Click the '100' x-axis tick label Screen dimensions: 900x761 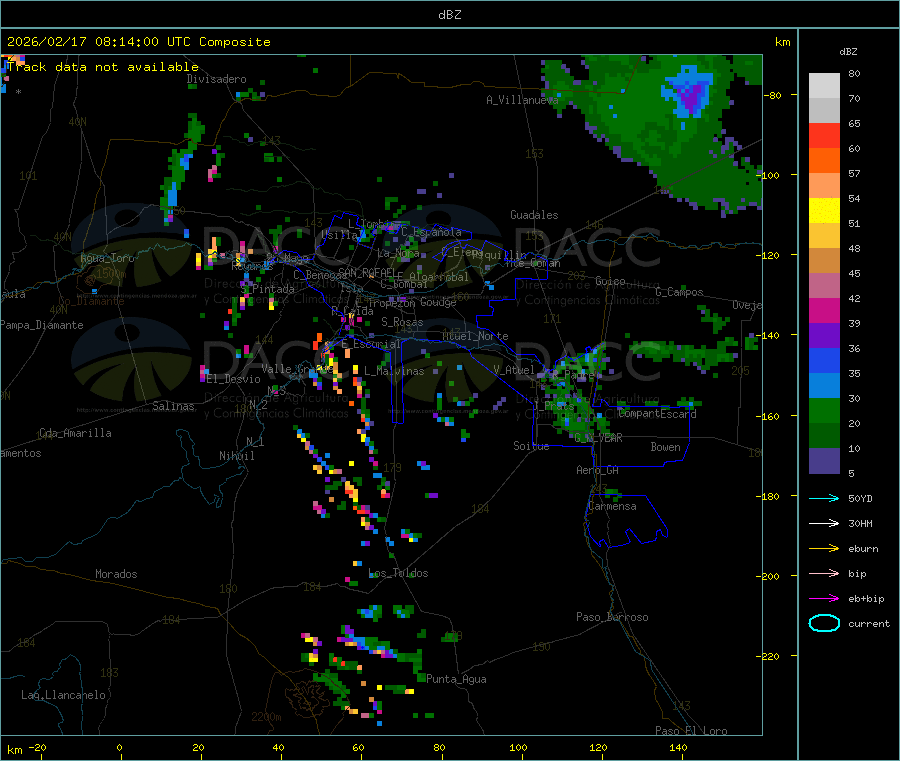(518, 747)
